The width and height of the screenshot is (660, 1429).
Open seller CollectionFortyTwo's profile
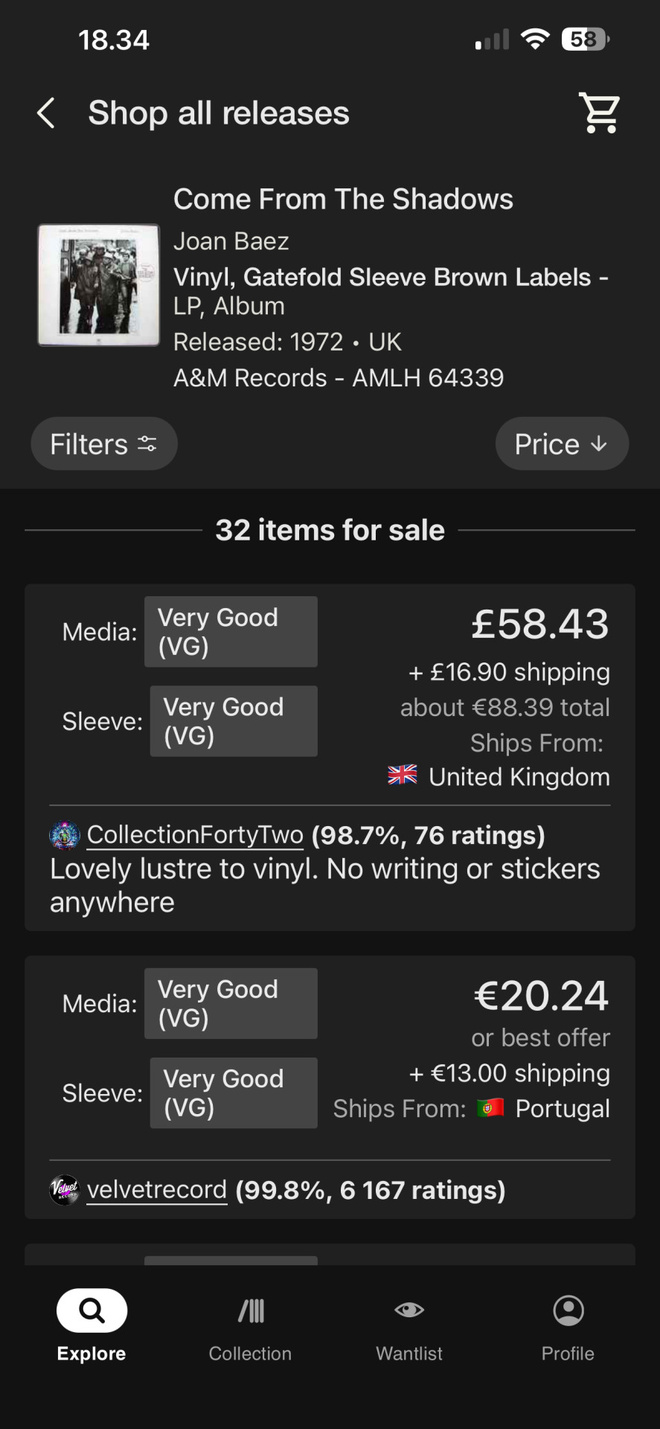coord(195,834)
